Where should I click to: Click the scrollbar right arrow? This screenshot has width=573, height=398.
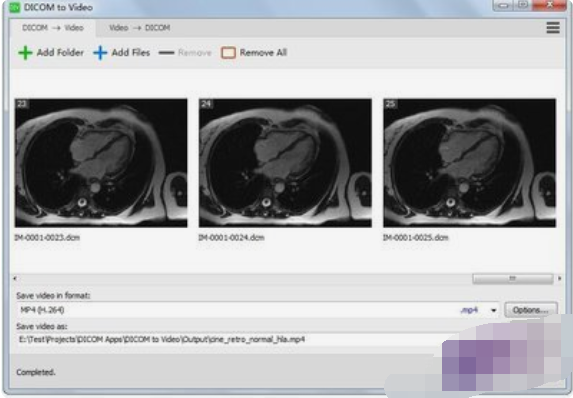coord(559,278)
